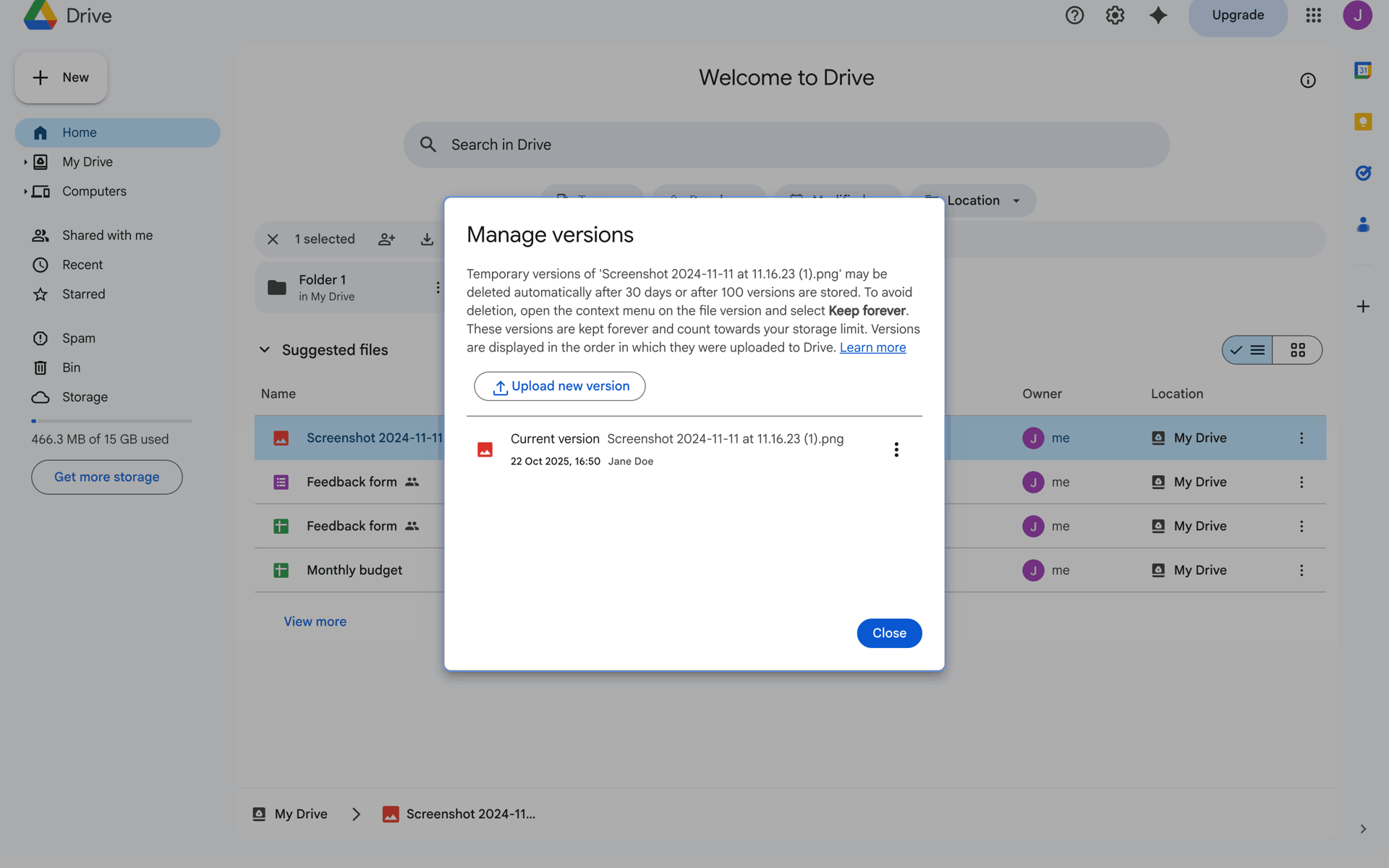1389x868 pixels.
Task: Focus the Search in Drive field
Action: pyautogui.click(x=786, y=145)
